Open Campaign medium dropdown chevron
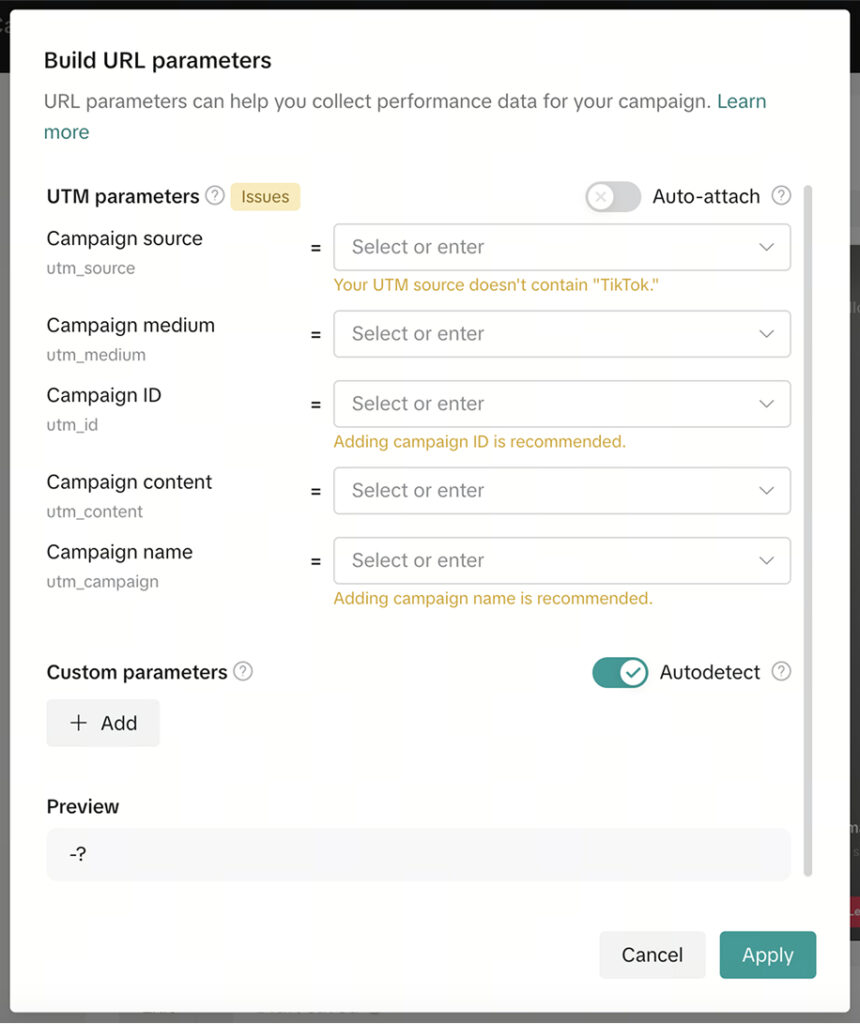This screenshot has height=1024, width=860. pos(766,334)
